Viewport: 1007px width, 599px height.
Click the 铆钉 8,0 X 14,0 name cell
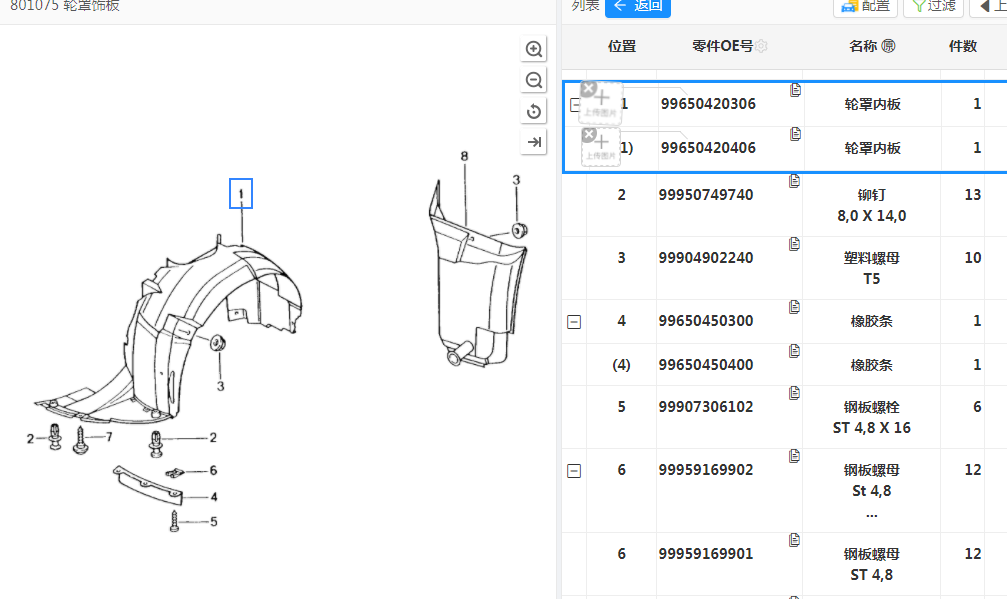pyautogui.click(x=871, y=205)
